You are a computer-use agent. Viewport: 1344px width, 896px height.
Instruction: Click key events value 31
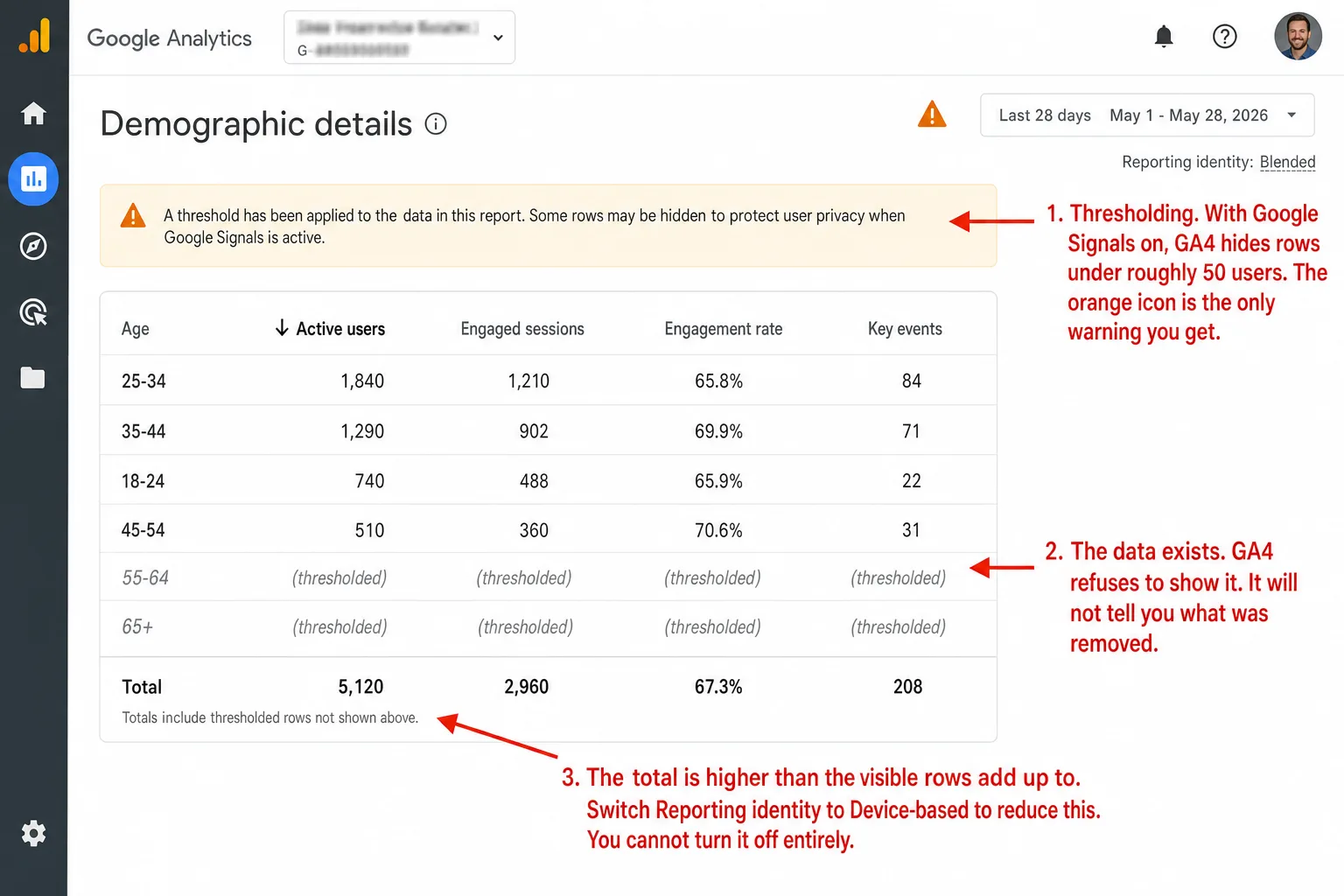(911, 530)
